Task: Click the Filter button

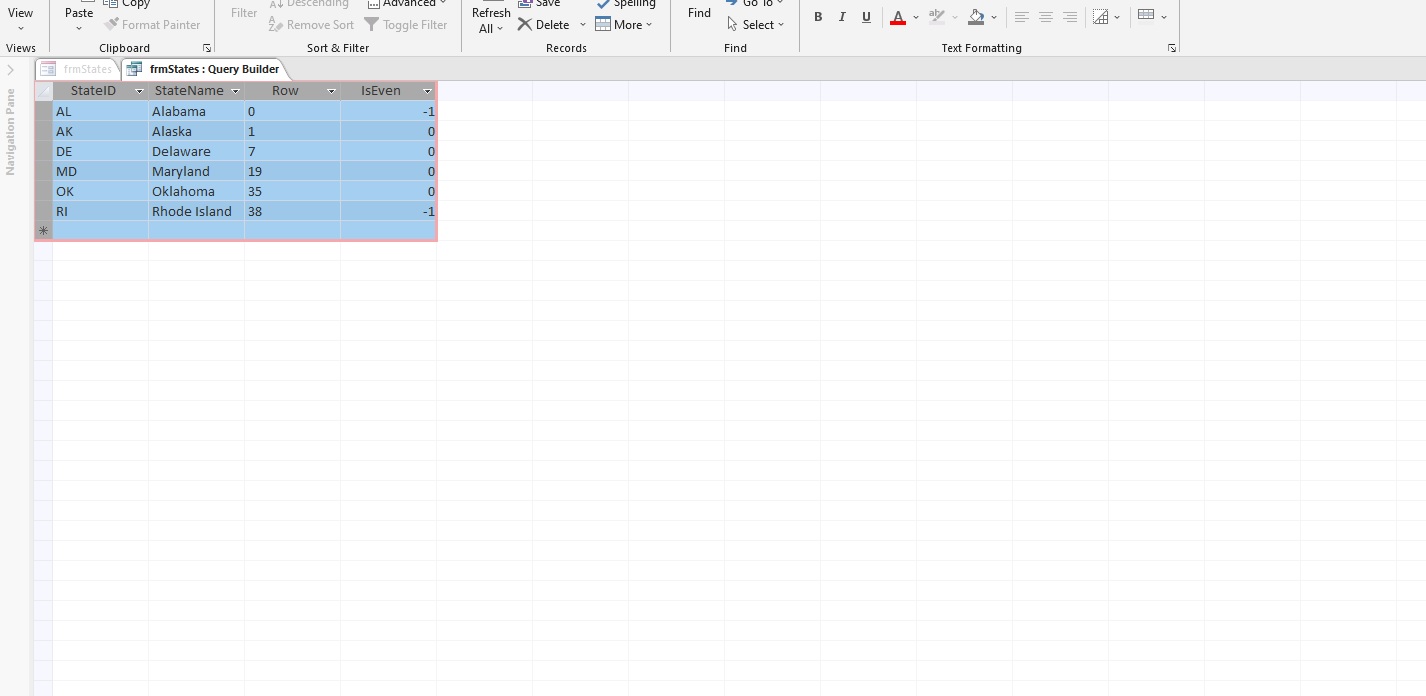Action: (244, 13)
